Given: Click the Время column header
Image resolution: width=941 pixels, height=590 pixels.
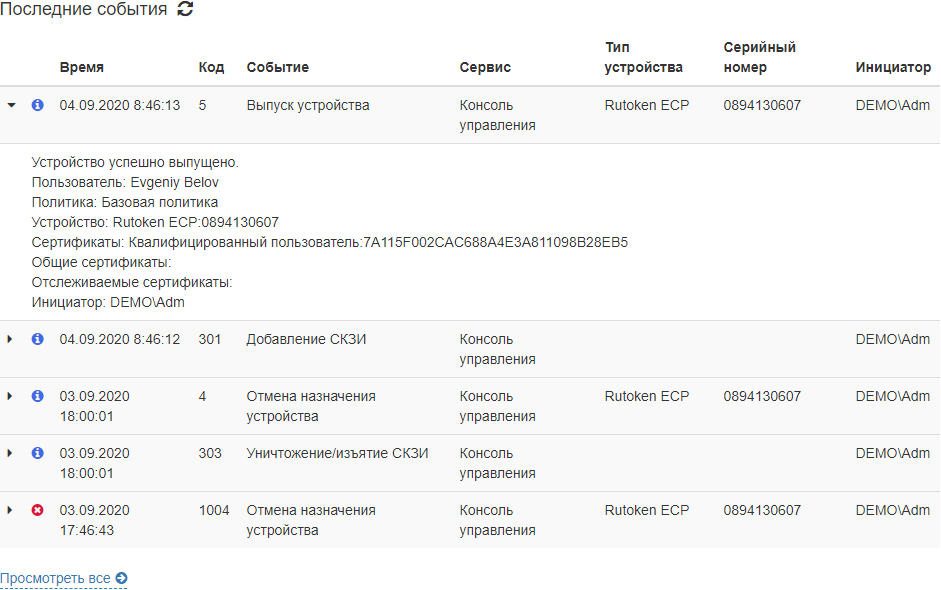Looking at the screenshot, I should click(81, 68).
